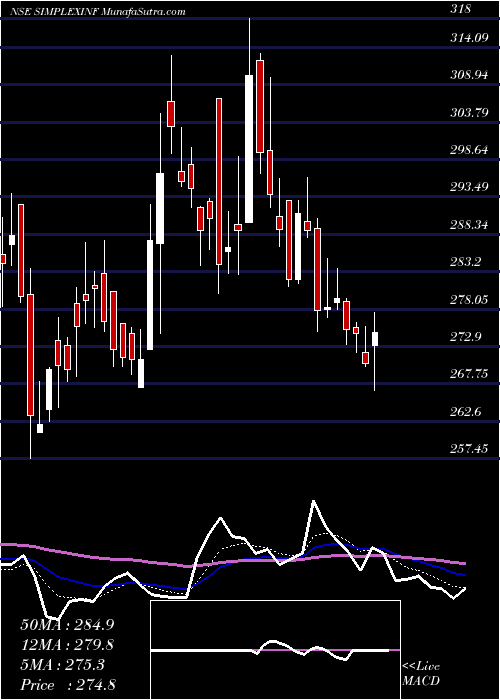
Task: Select the 288.34 price level label
Action: [x=469, y=225]
